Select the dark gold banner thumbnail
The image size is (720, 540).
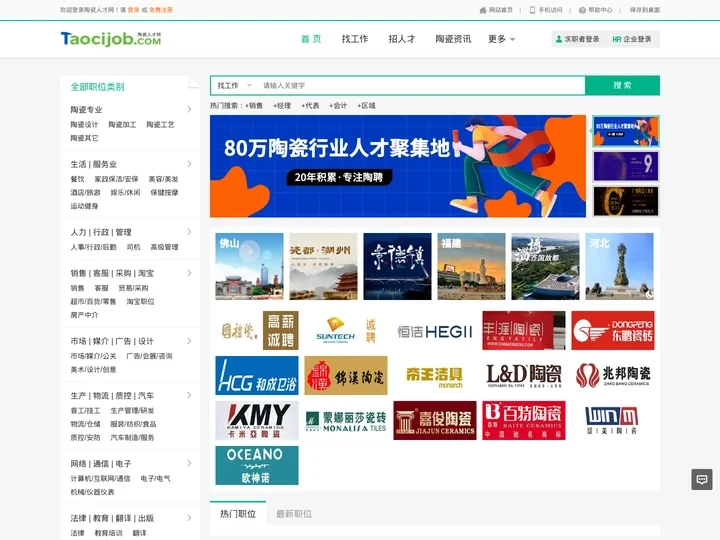(625, 201)
